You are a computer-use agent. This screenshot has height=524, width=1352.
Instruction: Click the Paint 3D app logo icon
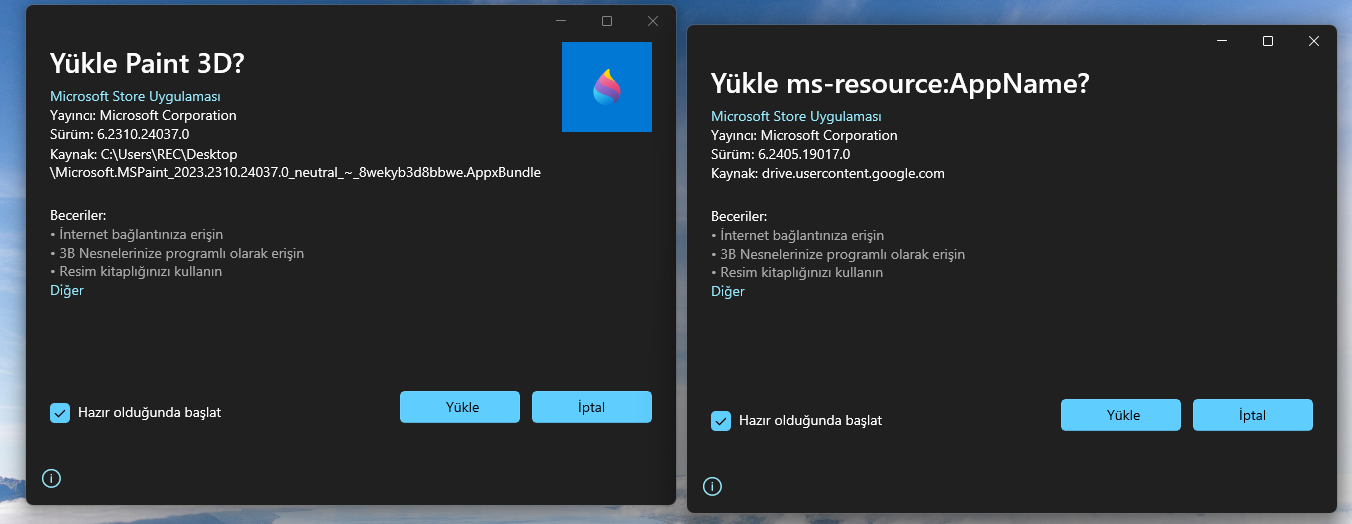[607, 87]
